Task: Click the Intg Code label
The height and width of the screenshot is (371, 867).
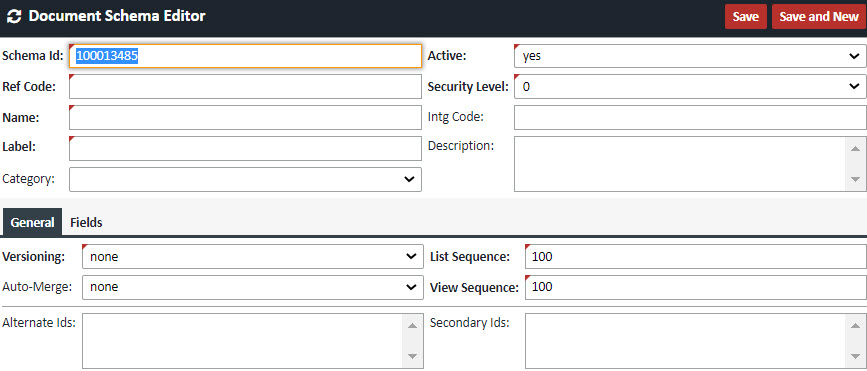Action: (x=456, y=117)
